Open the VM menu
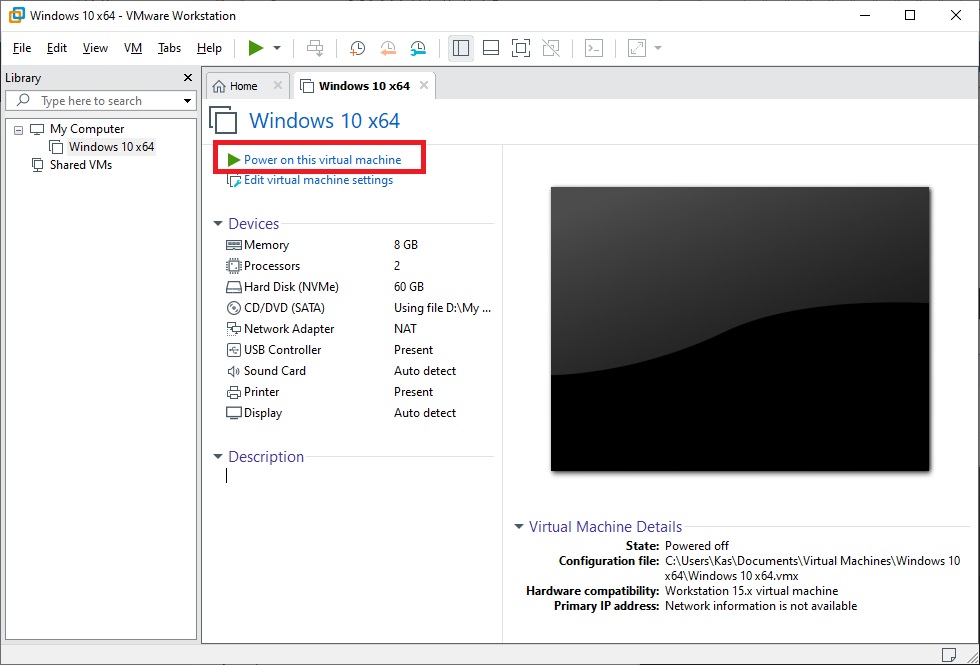The image size is (980, 665). [133, 48]
